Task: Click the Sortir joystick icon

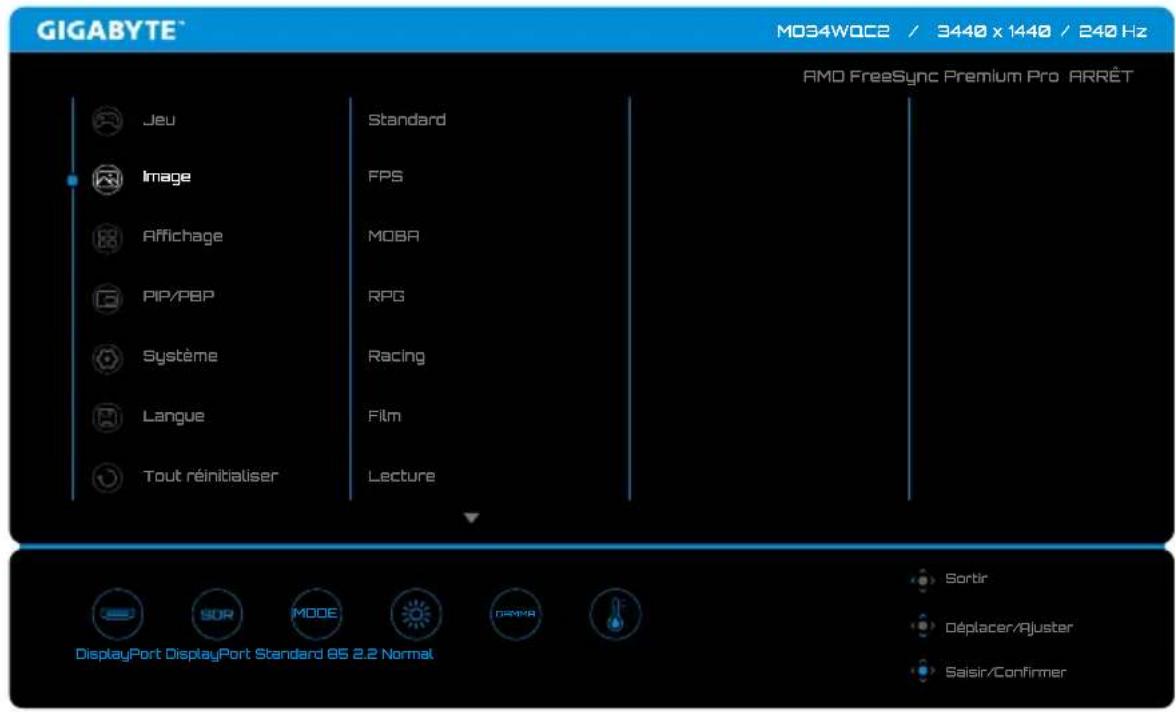Action: coord(922,580)
